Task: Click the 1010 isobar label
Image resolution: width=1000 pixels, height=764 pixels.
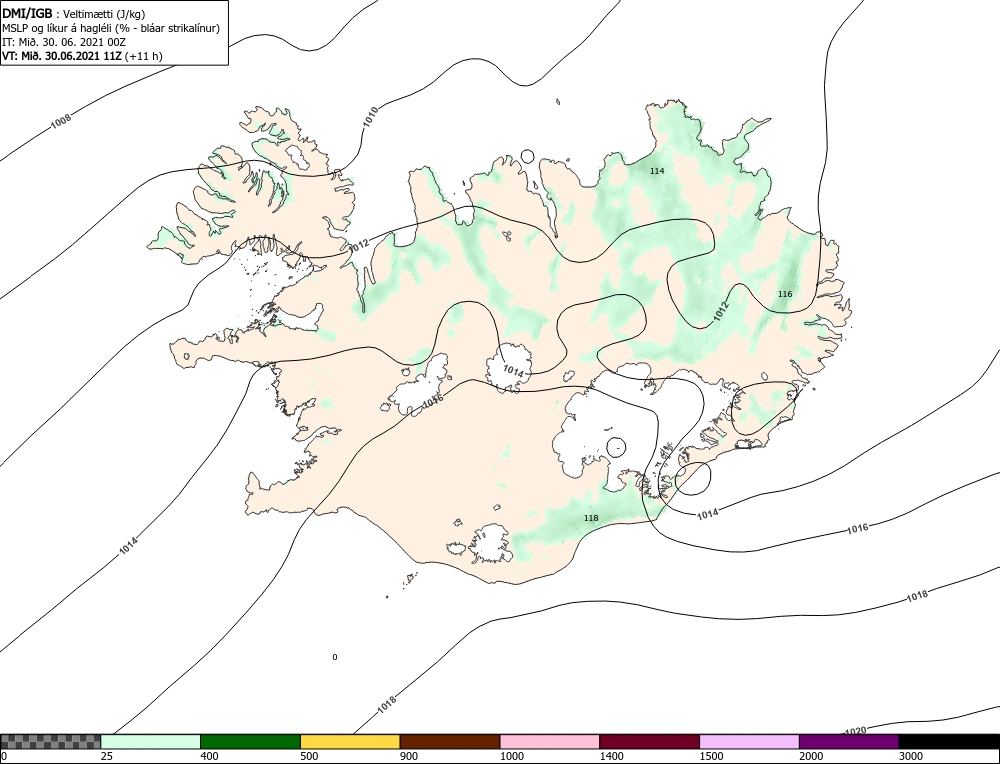Action: pos(371,116)
